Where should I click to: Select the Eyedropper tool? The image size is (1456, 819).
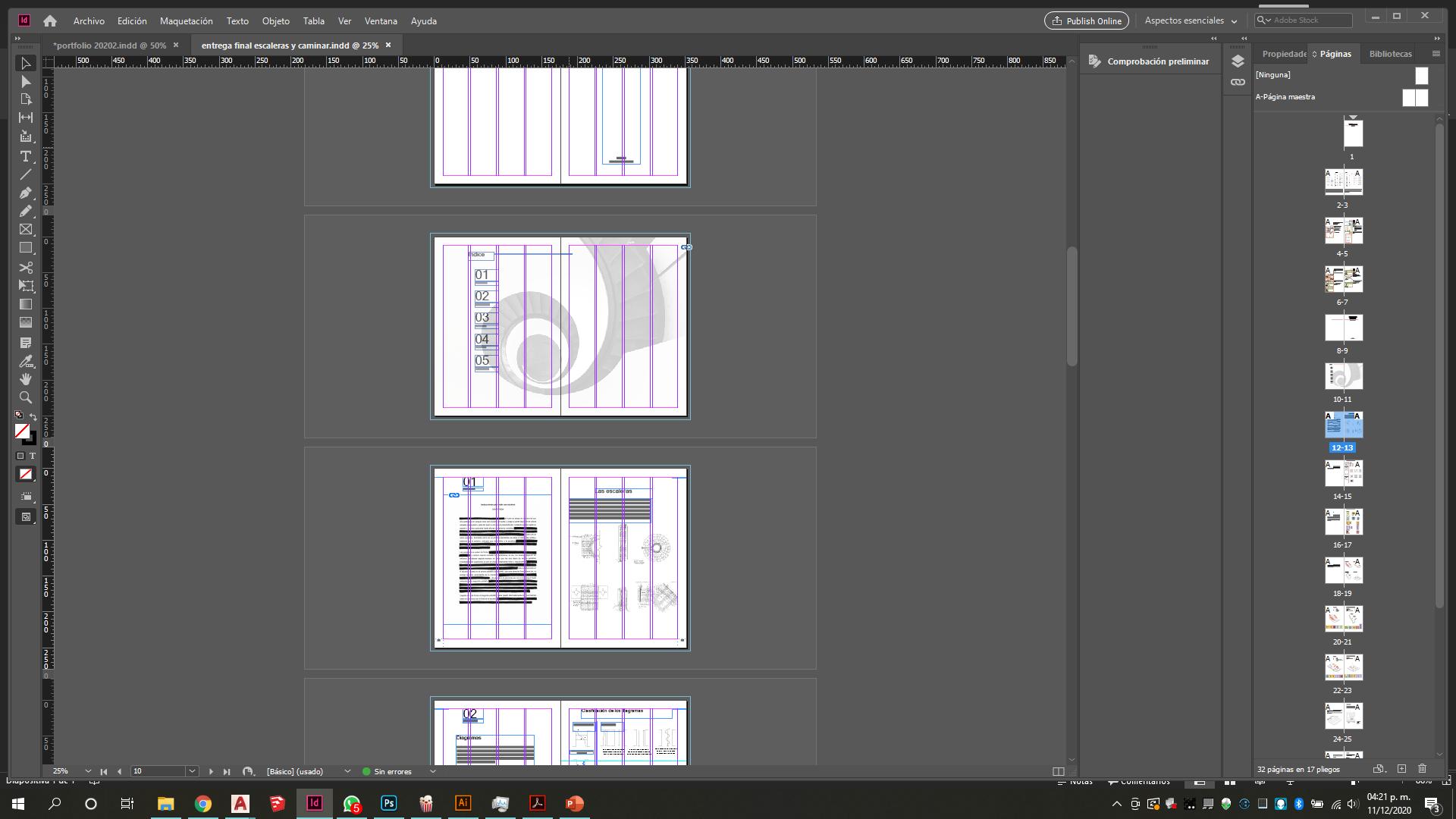(x=26, y=361)
